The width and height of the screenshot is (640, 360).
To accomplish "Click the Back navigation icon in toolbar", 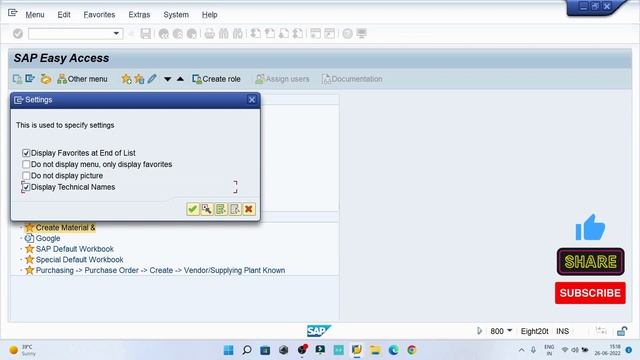I will (x=164, y=33).
